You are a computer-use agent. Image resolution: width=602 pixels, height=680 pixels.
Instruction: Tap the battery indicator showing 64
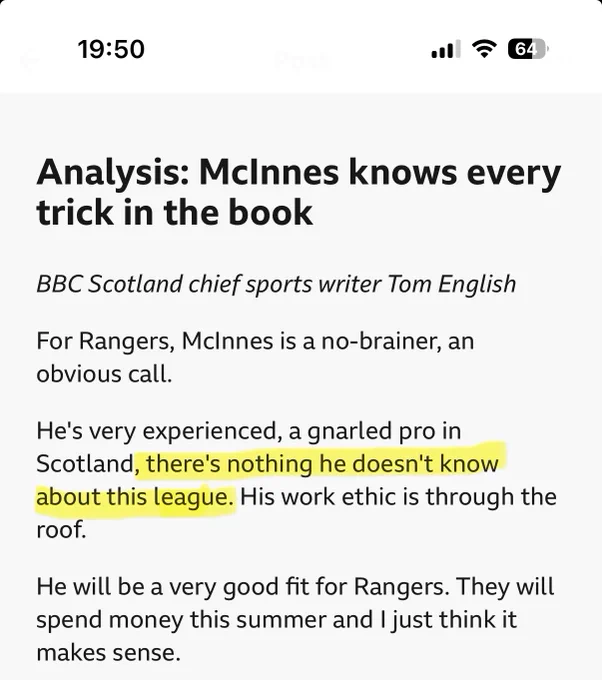click(x=528, y=49)
